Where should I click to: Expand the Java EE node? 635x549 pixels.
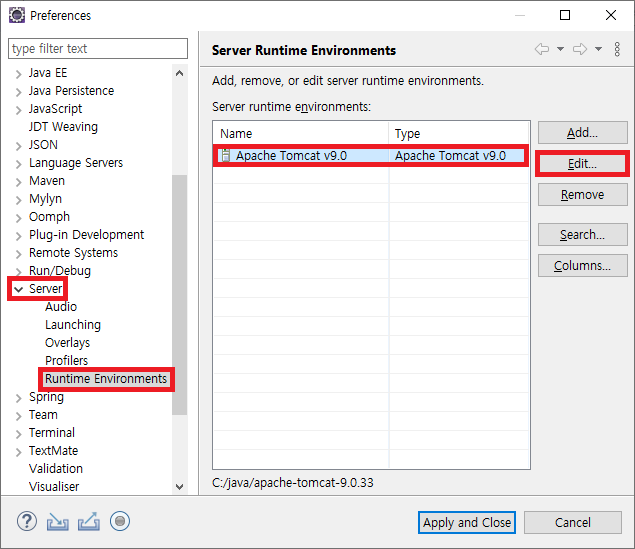(18, 74)
